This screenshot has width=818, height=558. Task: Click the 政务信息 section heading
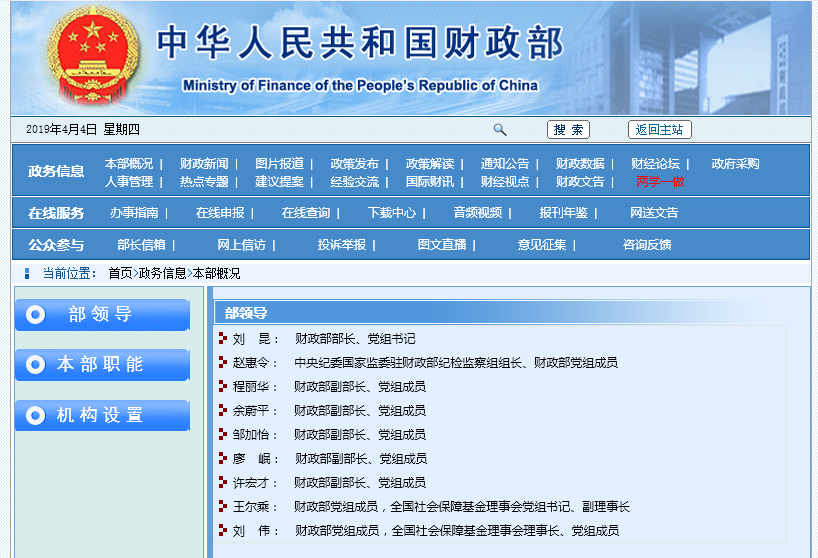point(56,172)
